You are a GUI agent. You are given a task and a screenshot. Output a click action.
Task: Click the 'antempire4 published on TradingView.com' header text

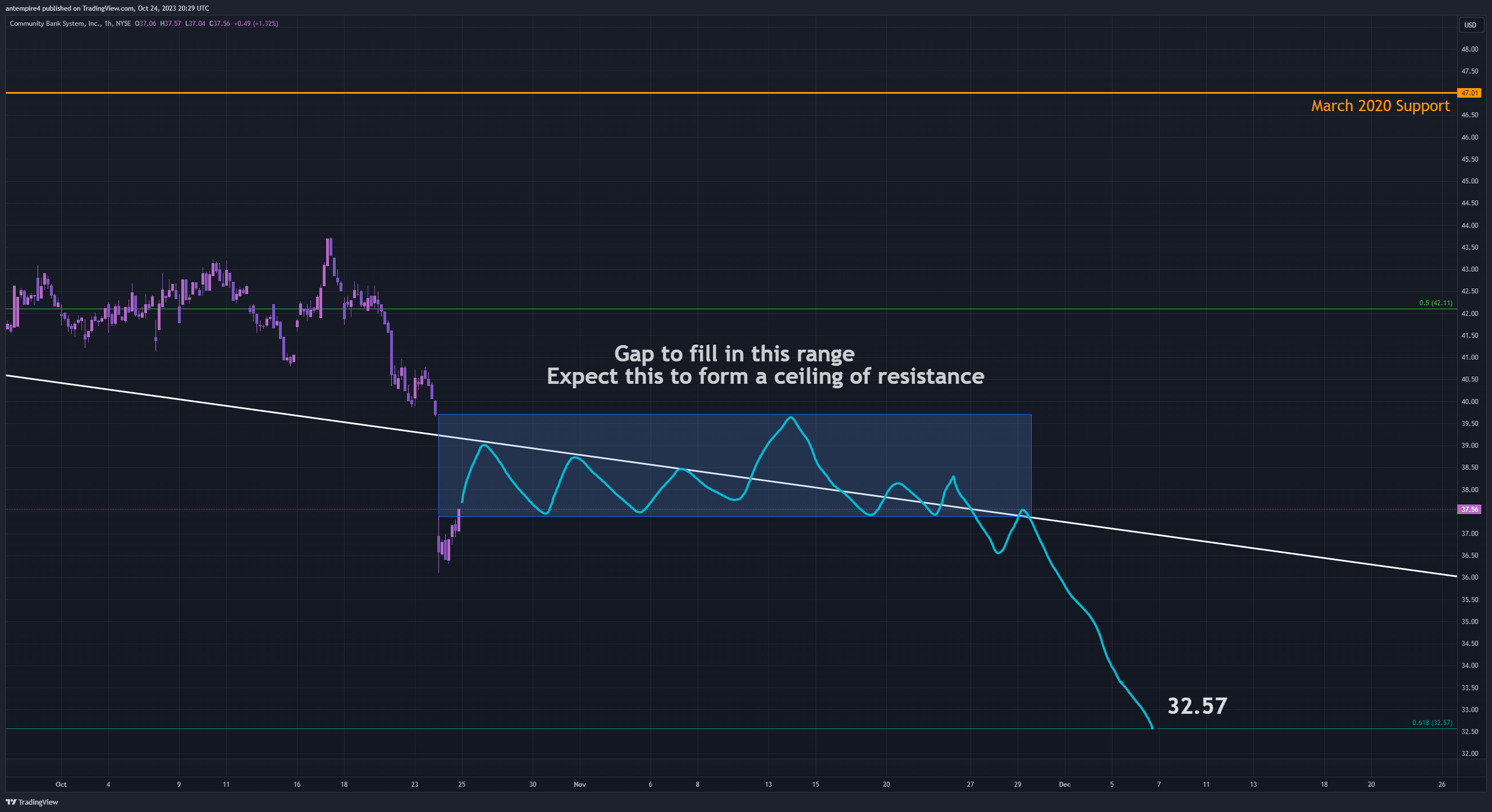70,8
